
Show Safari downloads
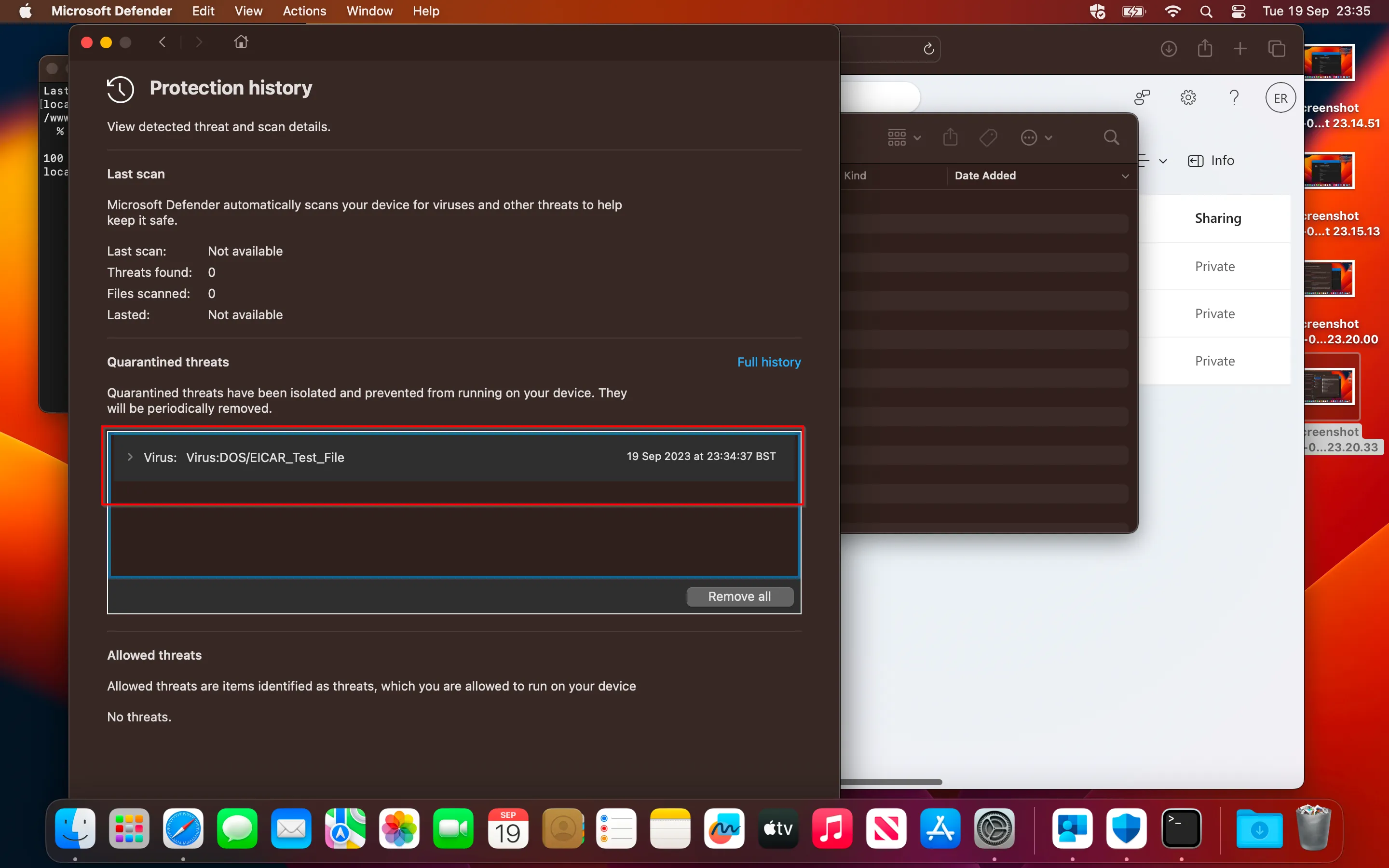point(1169,49)
